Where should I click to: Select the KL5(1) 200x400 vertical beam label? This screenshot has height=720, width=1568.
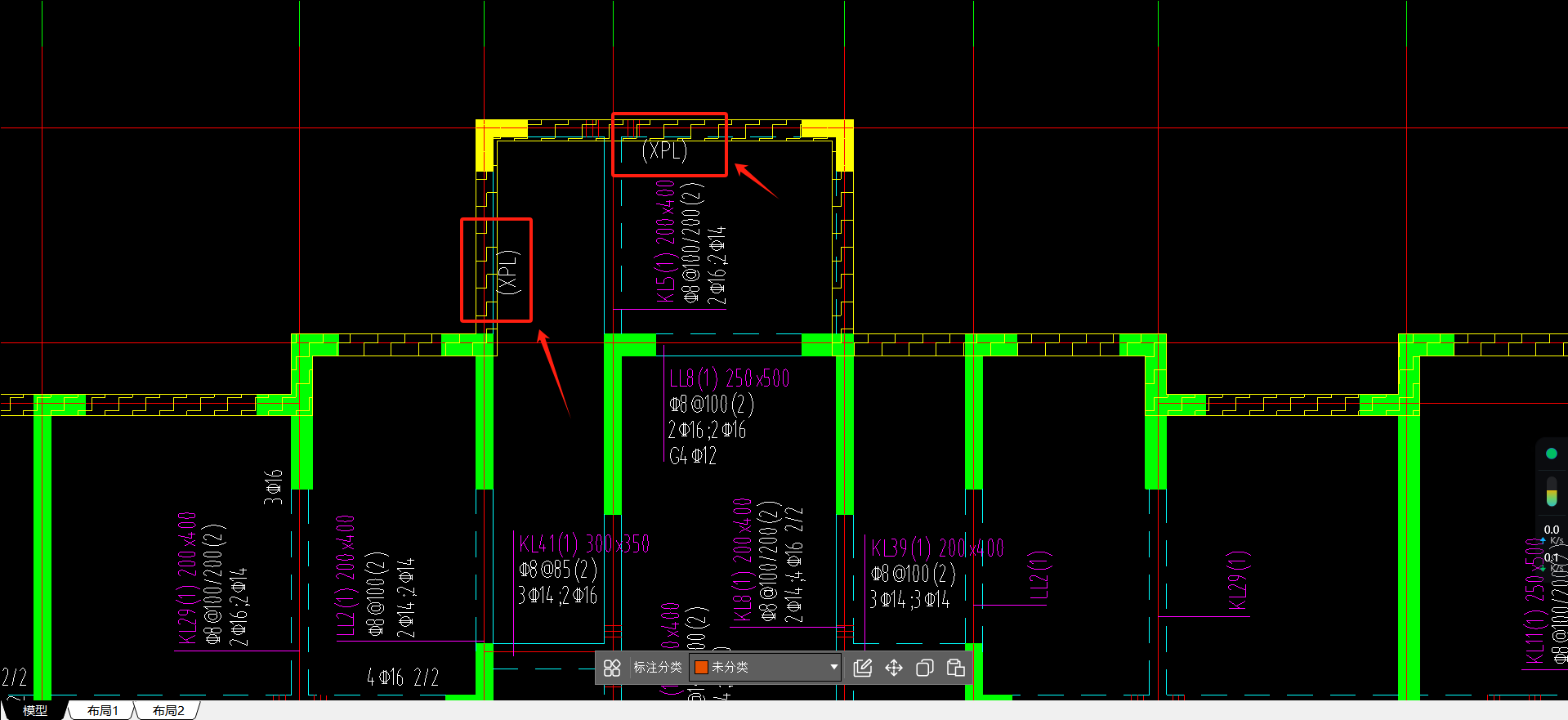click(x=665, y=242)
